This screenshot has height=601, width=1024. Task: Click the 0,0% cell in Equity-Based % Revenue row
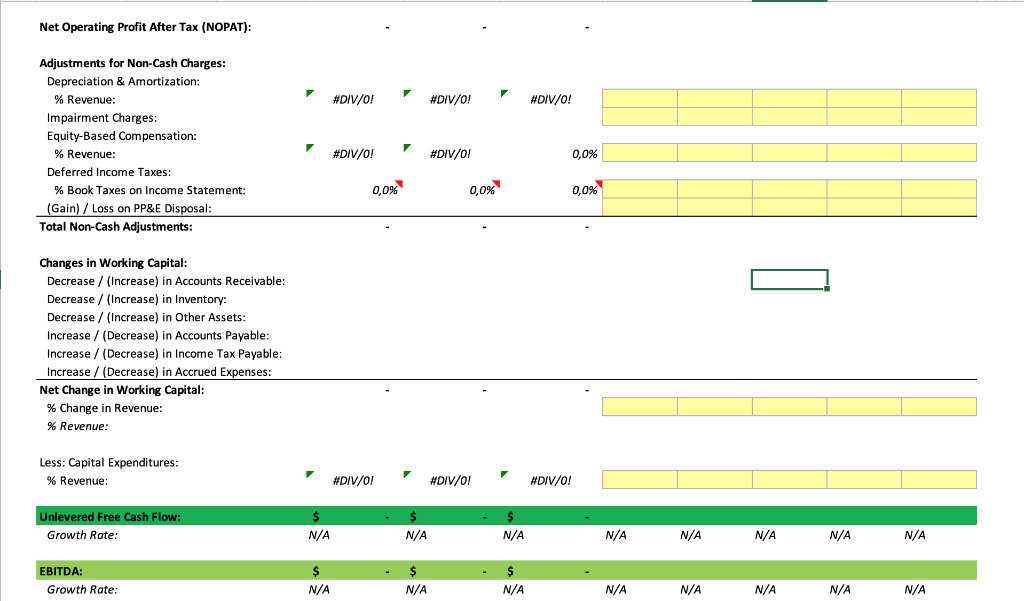584,154
